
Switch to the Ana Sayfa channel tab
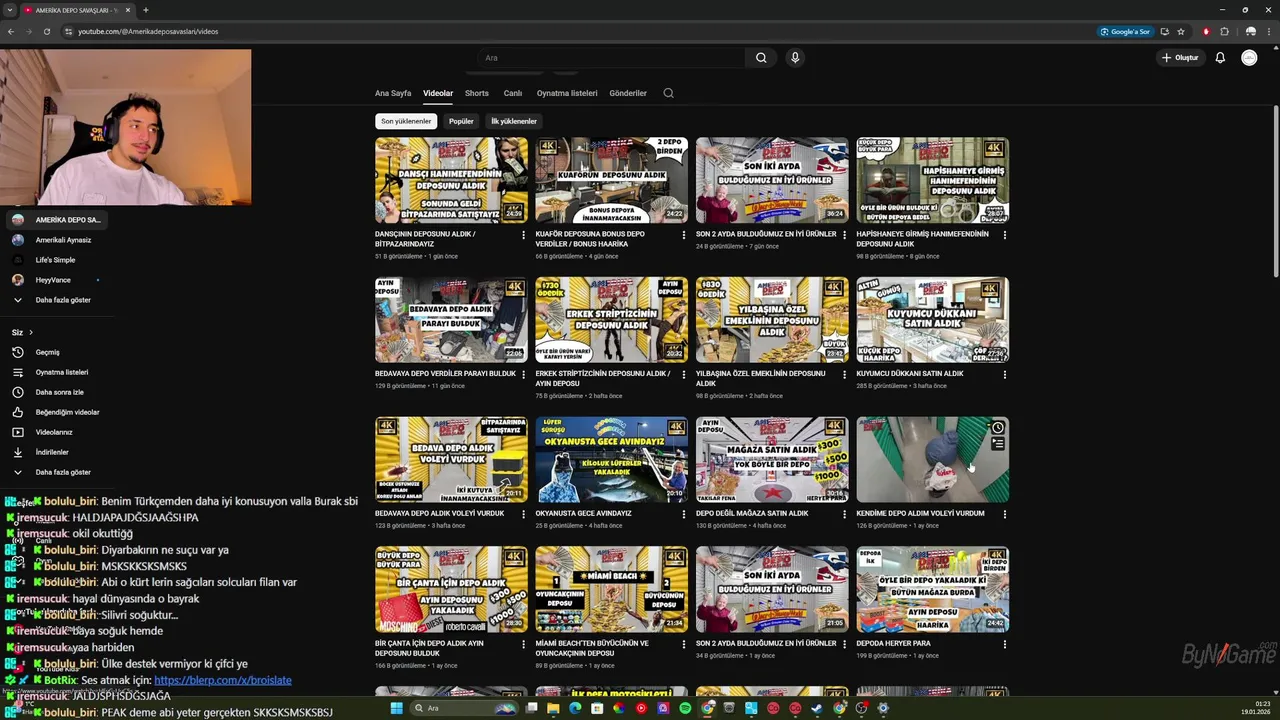(x=393, y=93)
